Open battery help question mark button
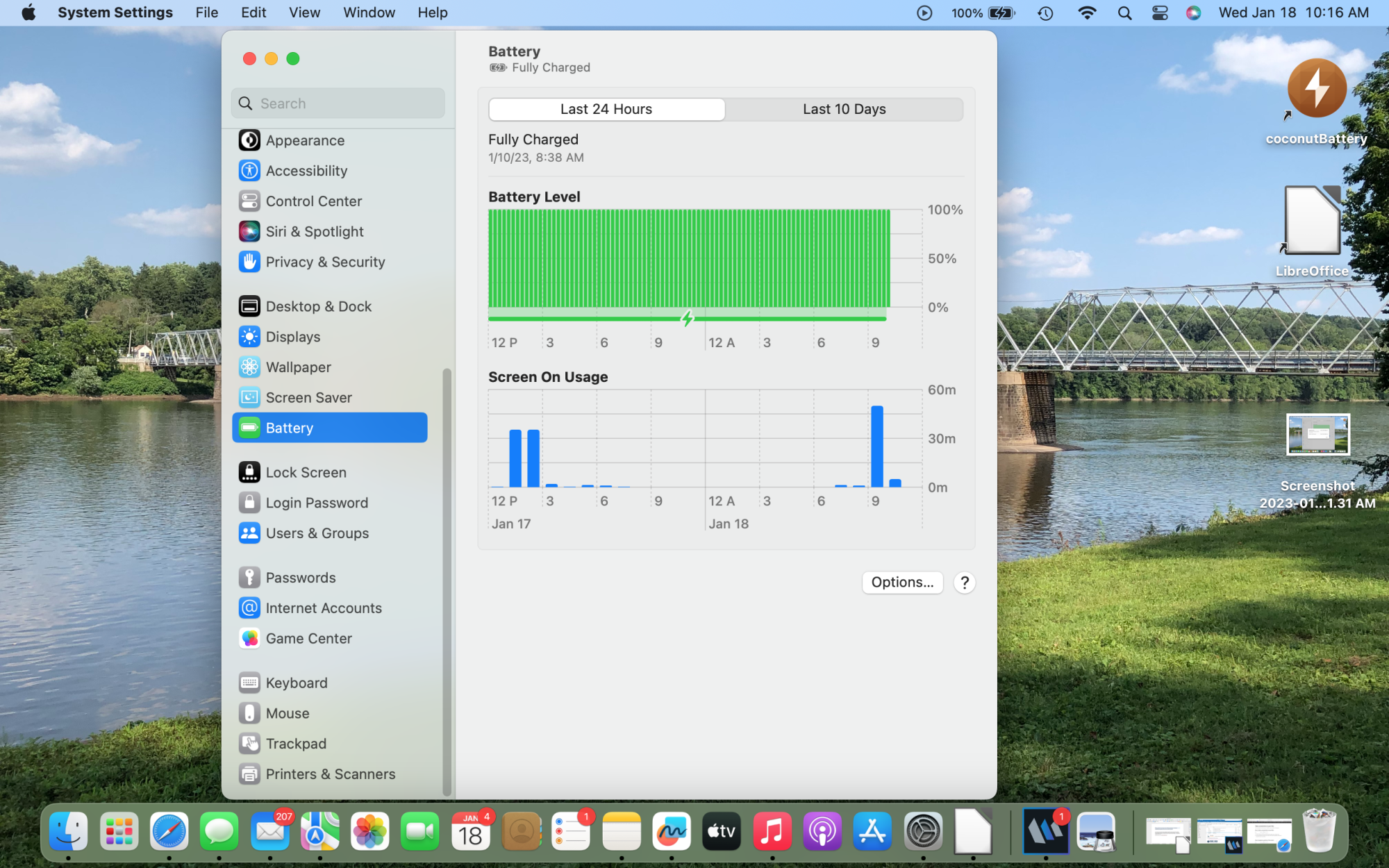The image size is (1389, 868). pyautogui.click(x=964, y=583)
